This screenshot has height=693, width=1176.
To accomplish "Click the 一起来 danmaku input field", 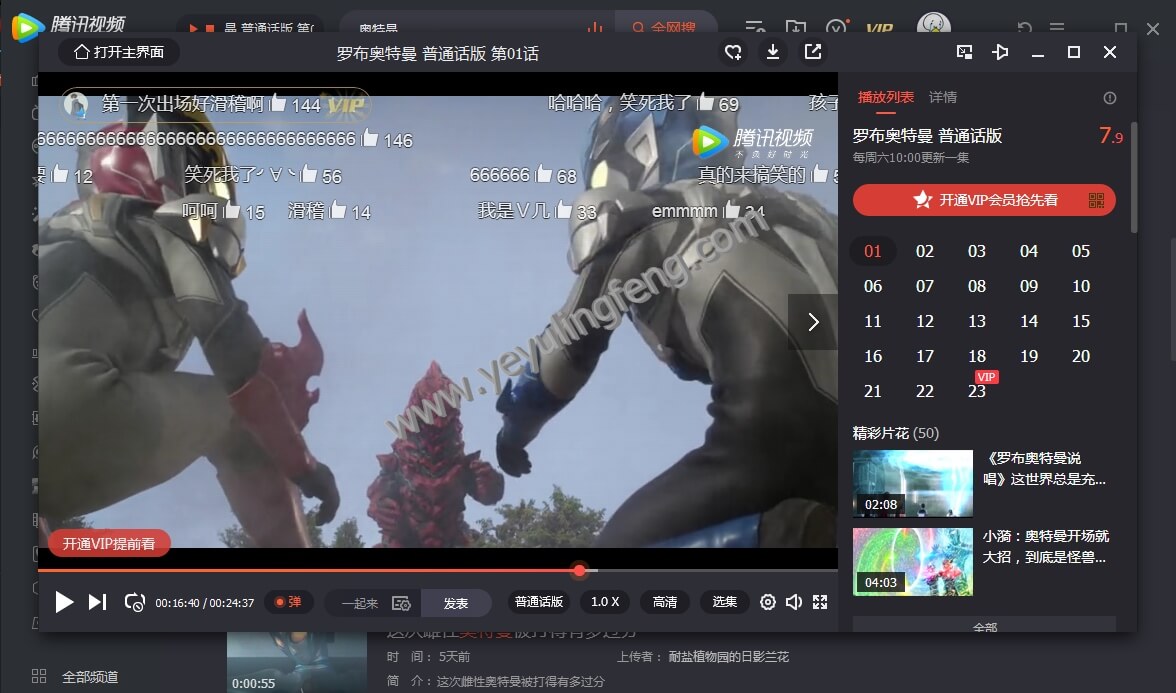I will pyautogui.click(x=360, y=603).
